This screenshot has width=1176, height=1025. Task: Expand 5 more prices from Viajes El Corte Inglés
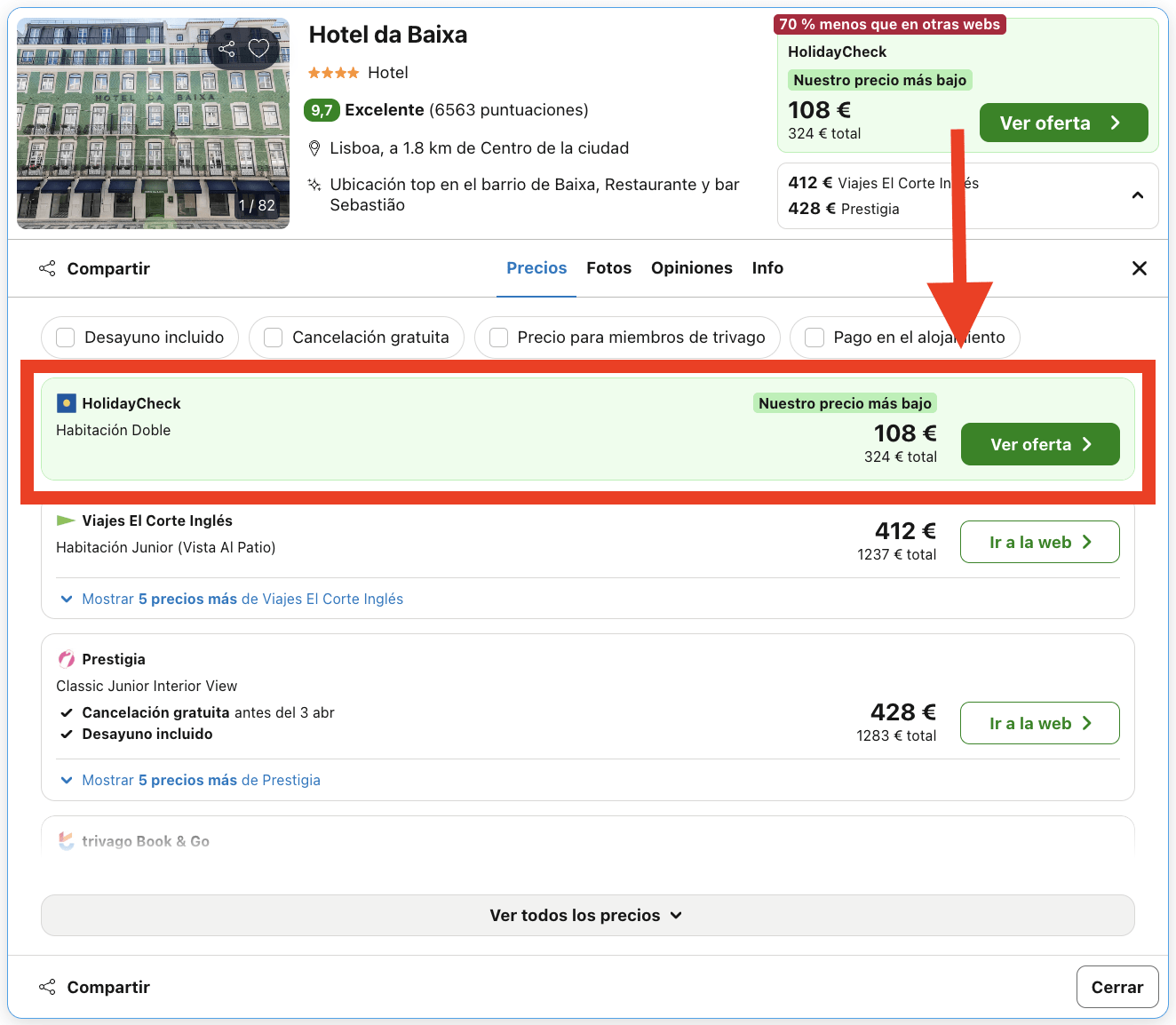pyautogui.click(x=233, y=599)
